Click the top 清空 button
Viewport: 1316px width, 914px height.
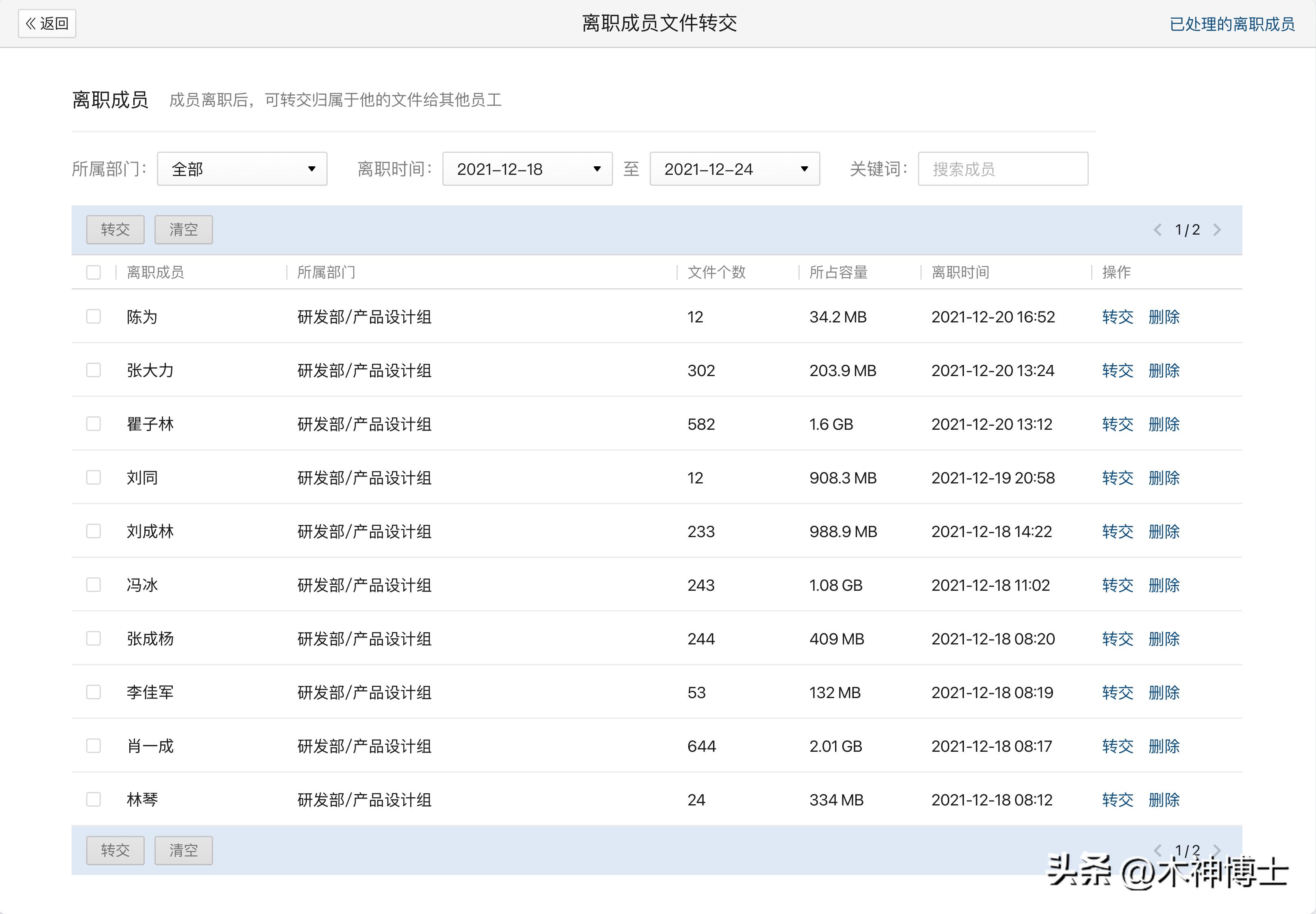183,230
